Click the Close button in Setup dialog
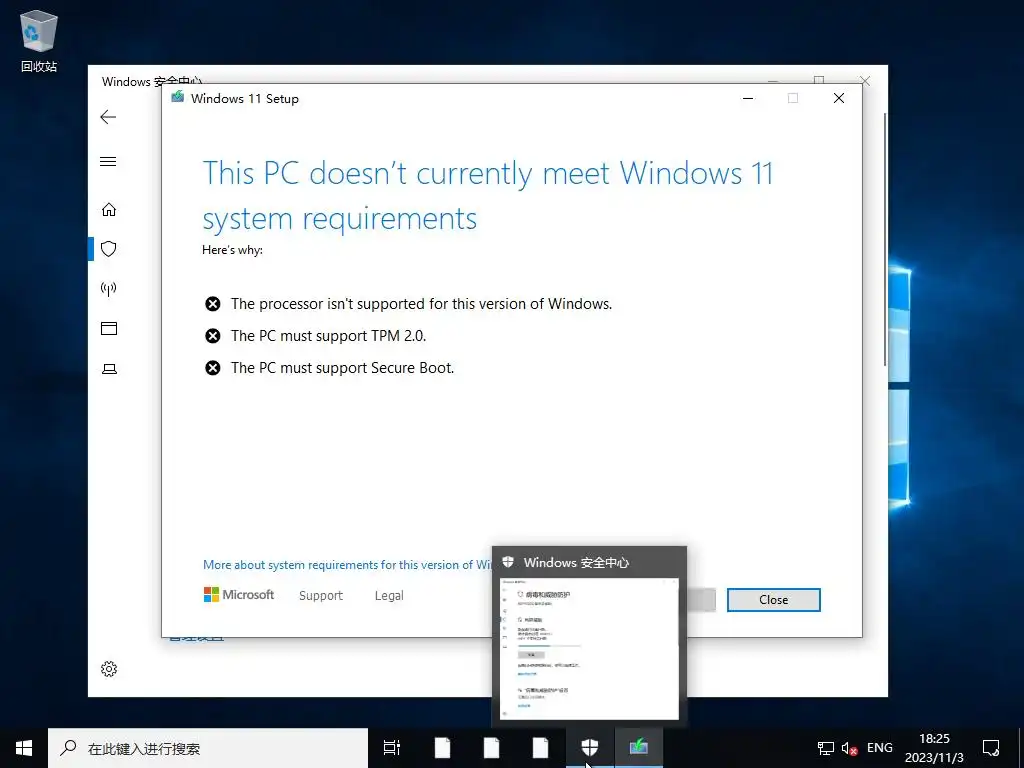This screenshot has height=768, width=1024. tap(773, 600)
